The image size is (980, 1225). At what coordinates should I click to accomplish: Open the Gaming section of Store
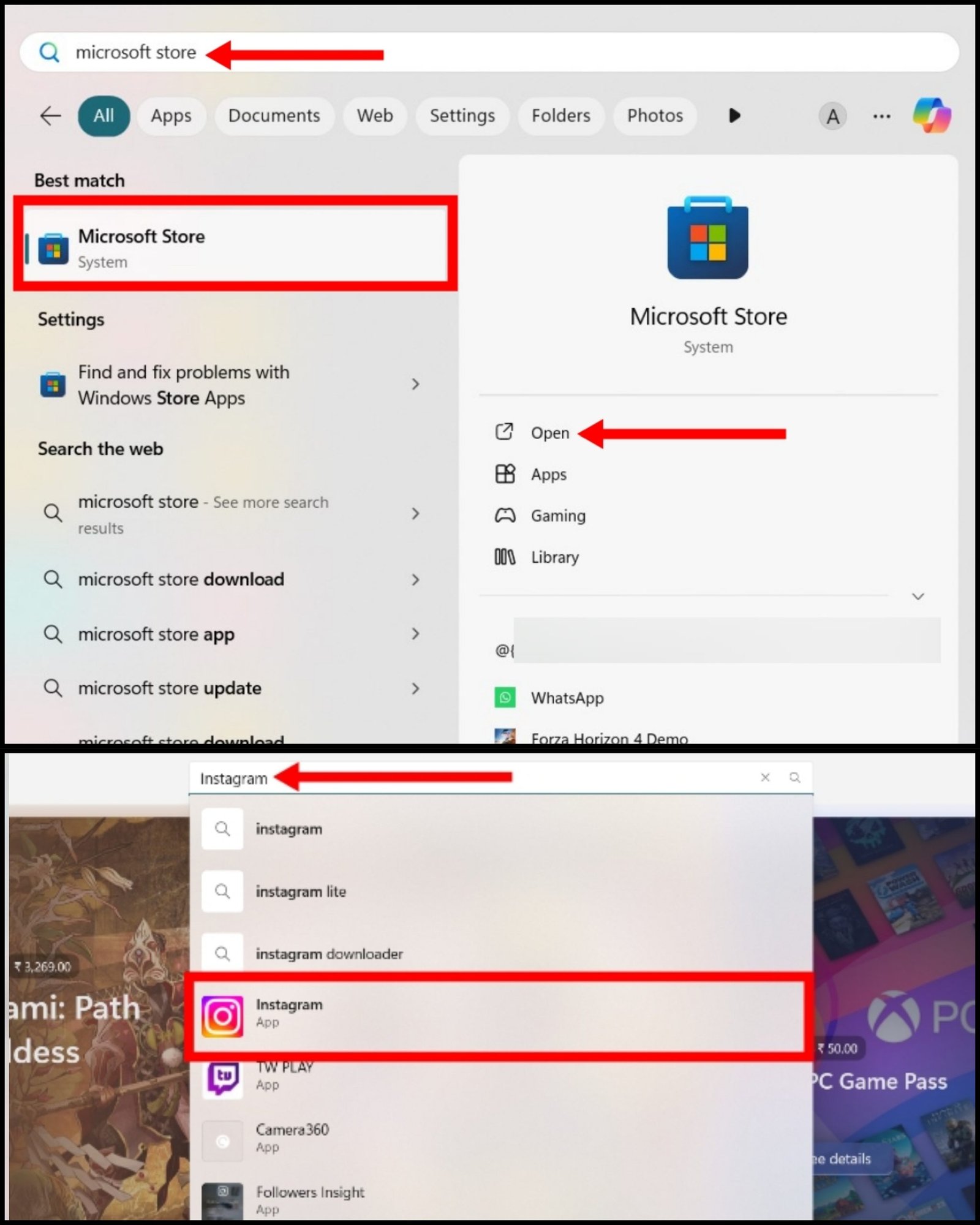coord(558,516)
